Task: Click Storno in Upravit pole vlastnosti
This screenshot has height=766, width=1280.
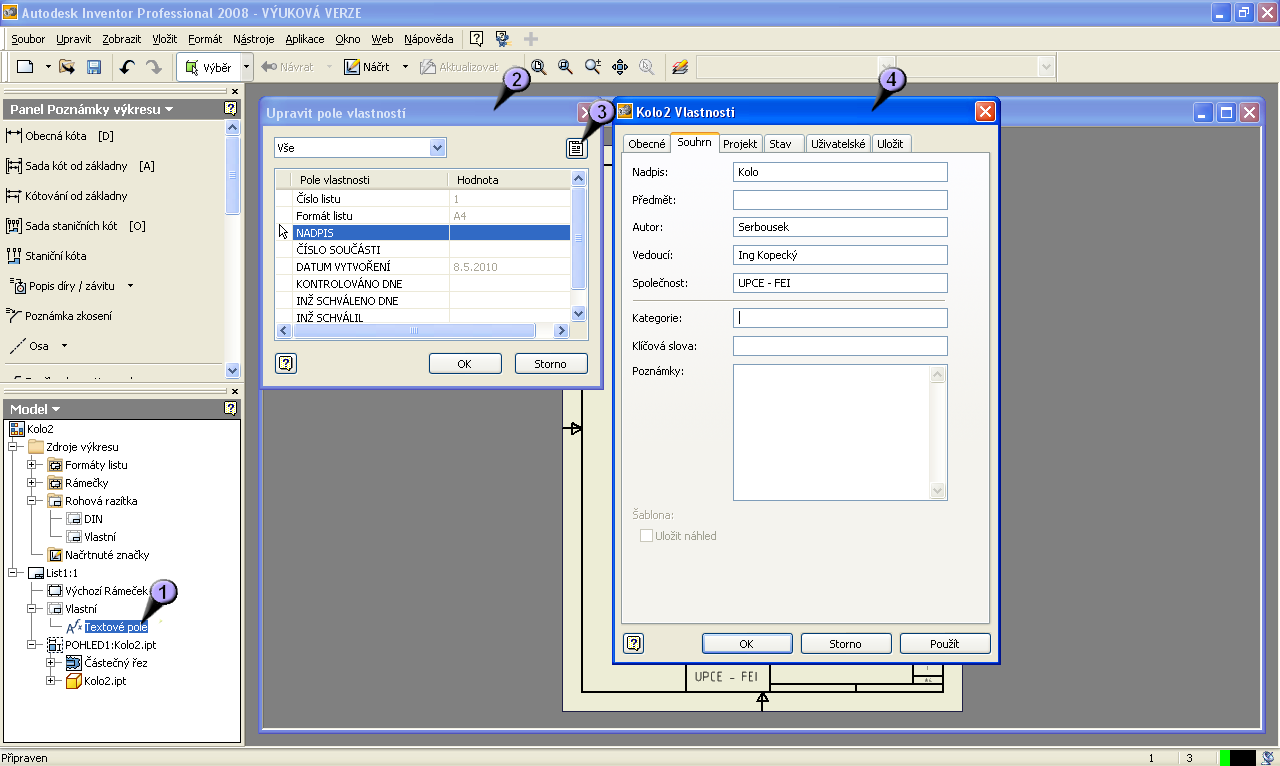Action: click(x=550, y=364)
